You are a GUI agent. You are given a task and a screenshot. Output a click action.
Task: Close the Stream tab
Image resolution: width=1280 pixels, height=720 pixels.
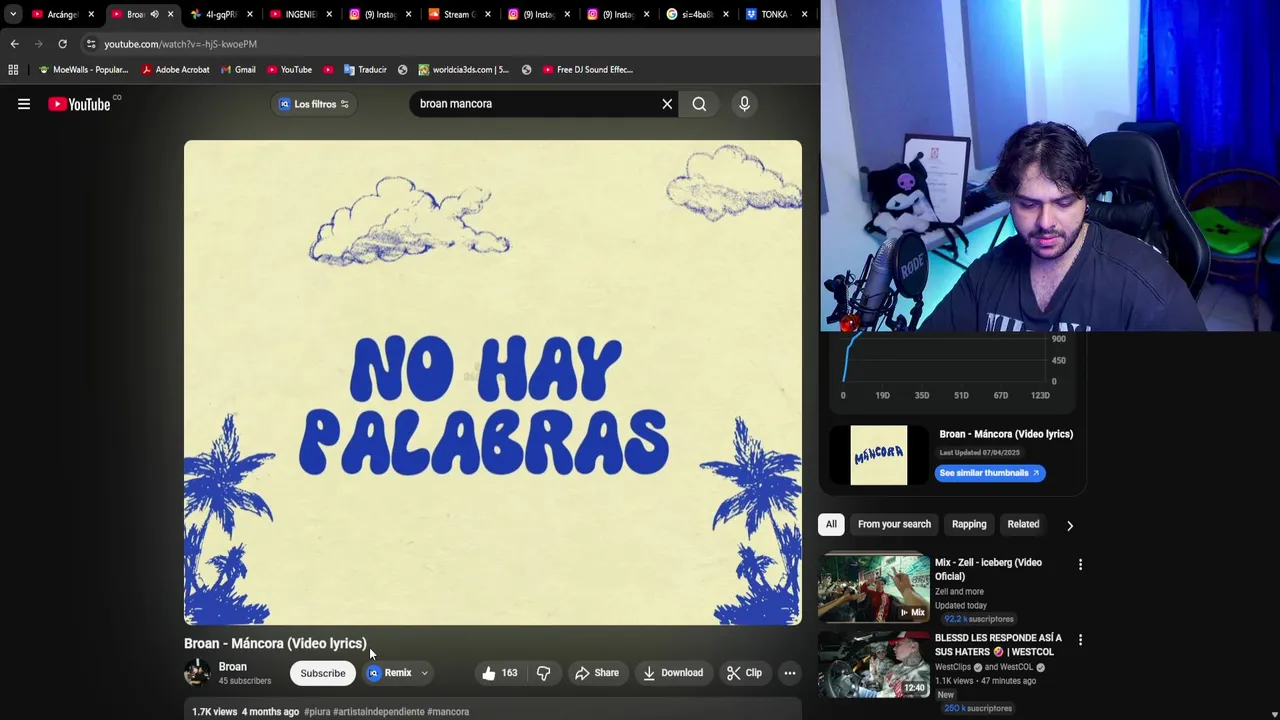[487, 14]
